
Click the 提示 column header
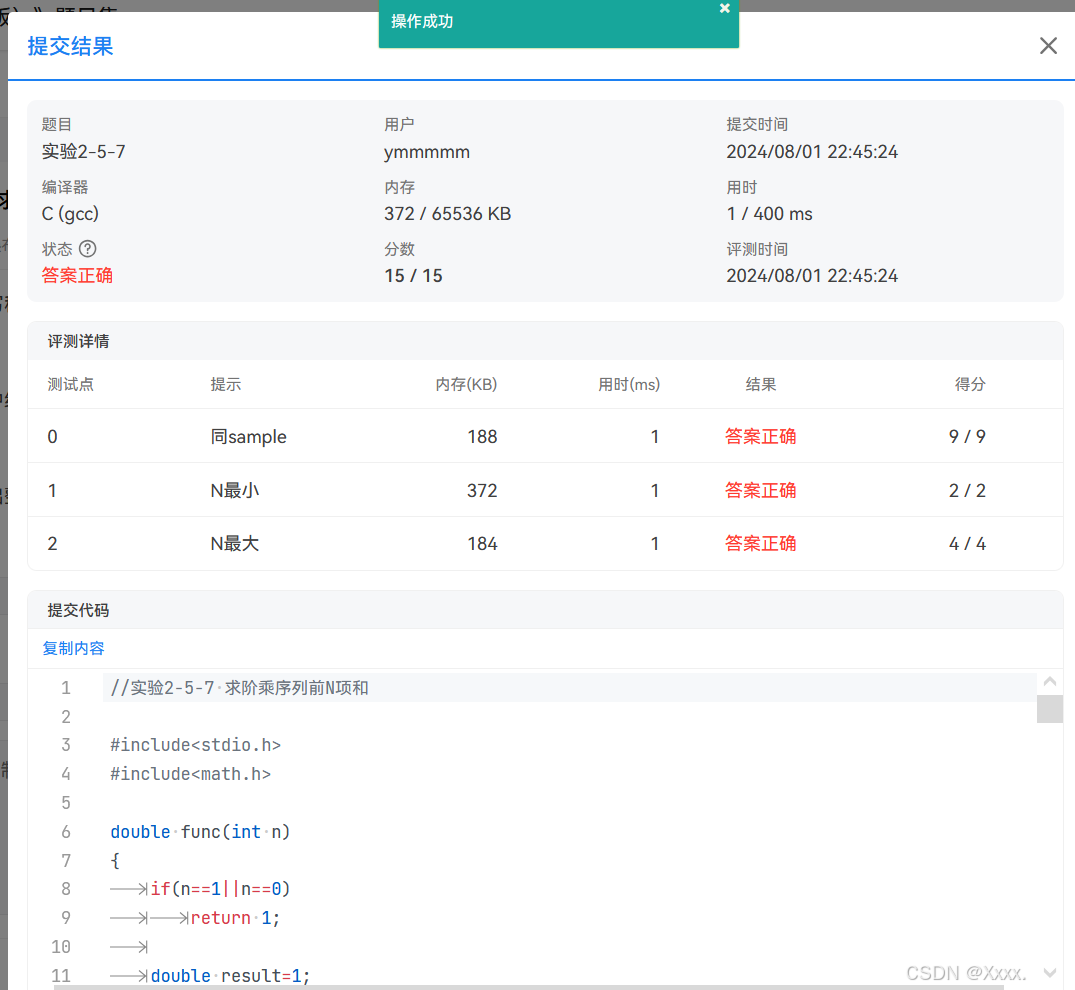tap(226, 384)
